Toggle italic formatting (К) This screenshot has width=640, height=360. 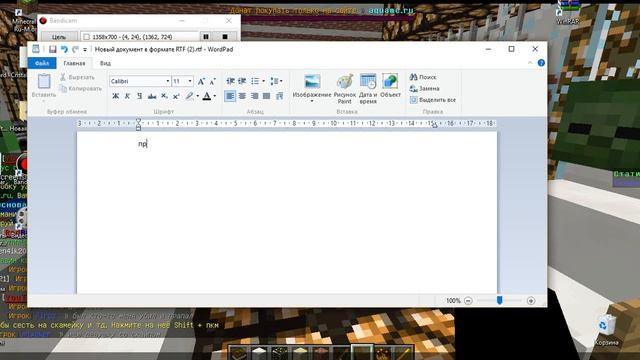pyautogui.click(x=127, y=96)
